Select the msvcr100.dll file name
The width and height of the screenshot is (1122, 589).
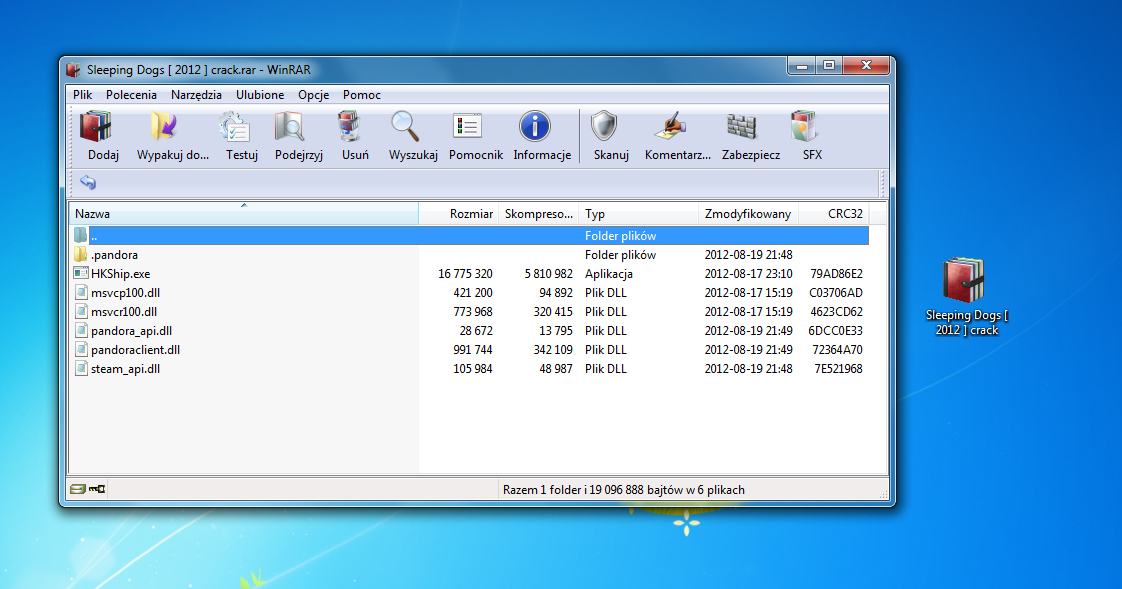(124, 311)
